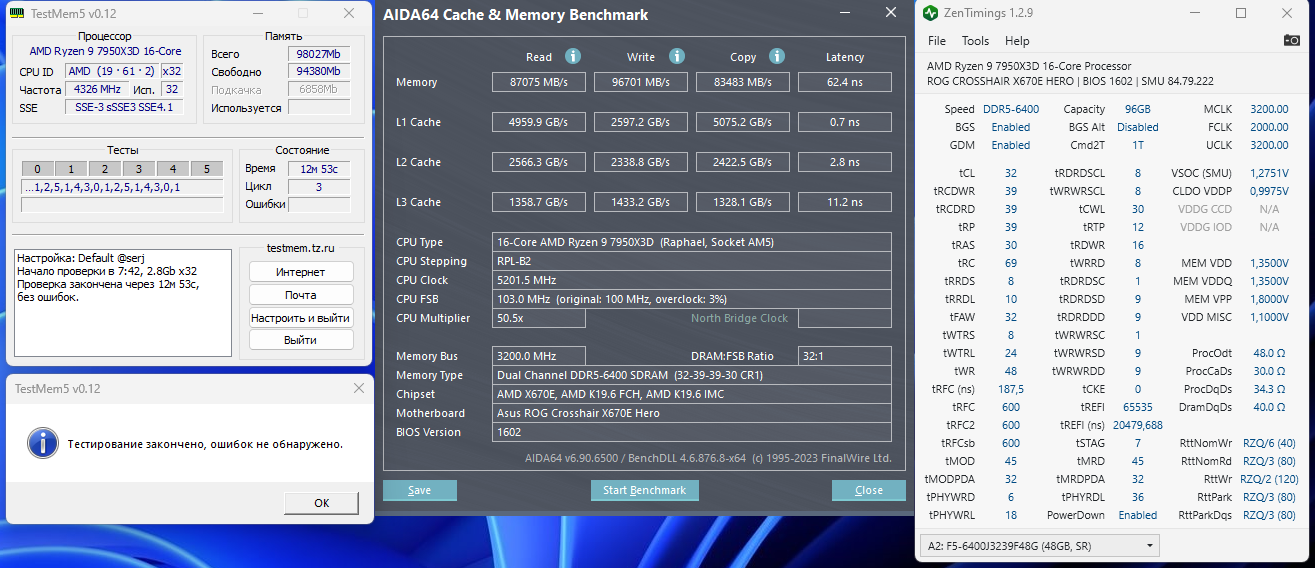Click the Всего 98027Mb memory field
Image resolution: width=1315 pixels, height=568 pixels.
tap(319, 54)
